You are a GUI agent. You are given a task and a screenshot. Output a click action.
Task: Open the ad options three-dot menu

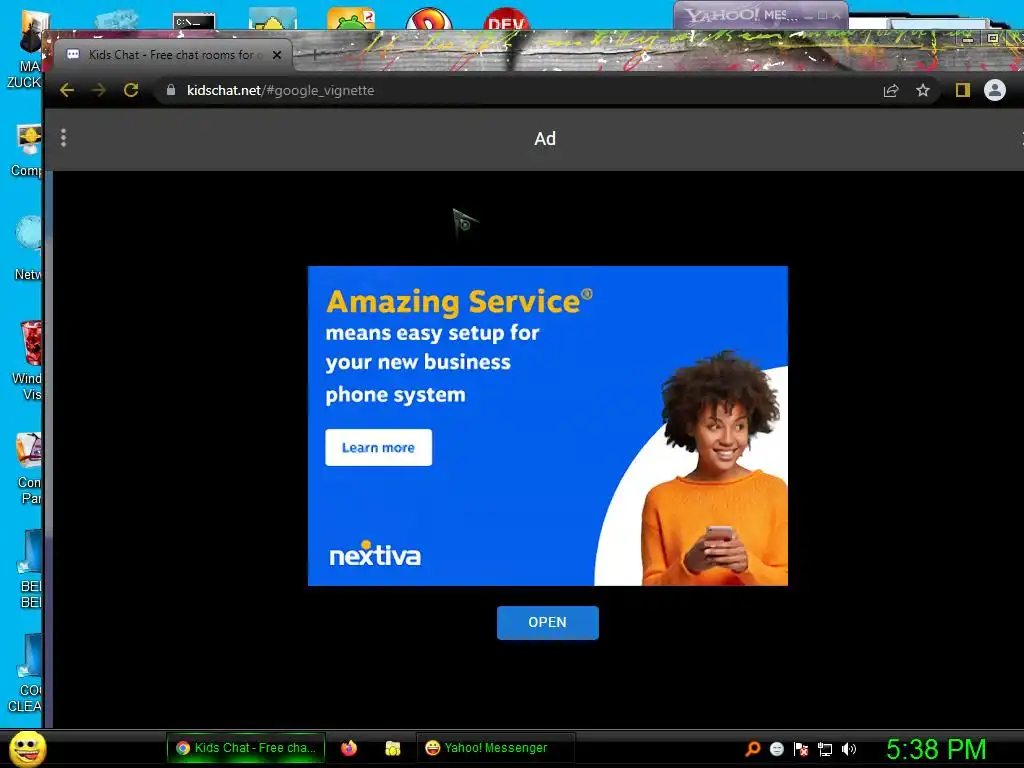click(x=63, y=138)
